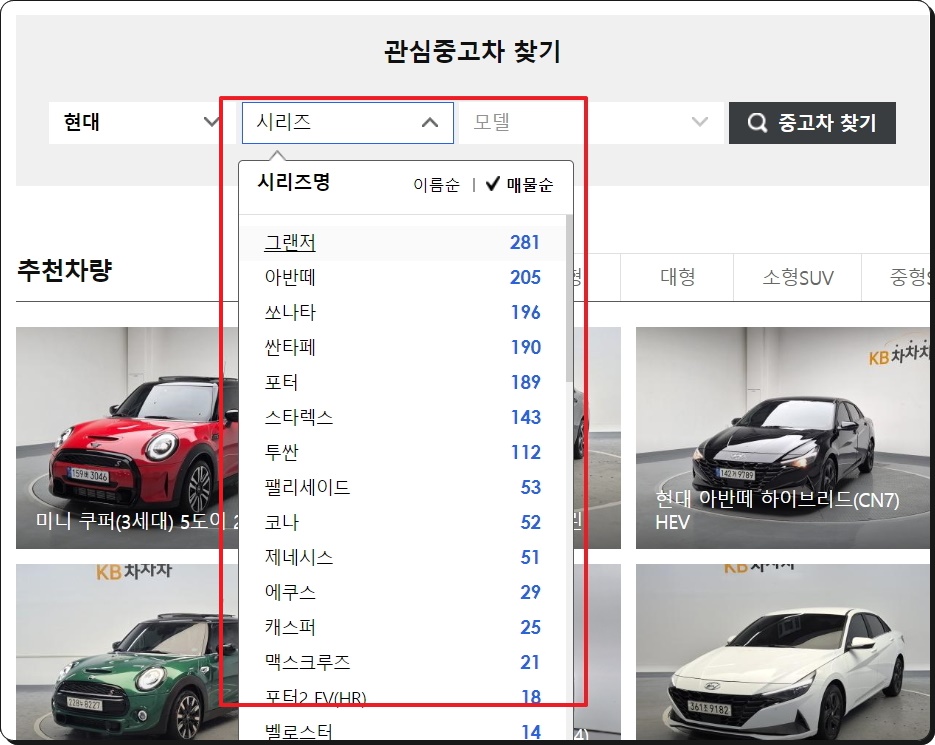Viewport: 935px width, 745px height.
Task: Sort series list by 이름순
Action: (436, 185)
